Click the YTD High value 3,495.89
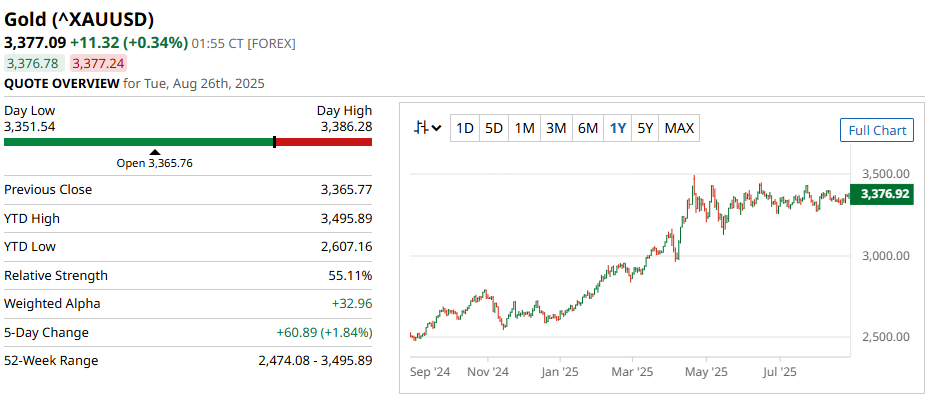This screenshot has width=927, height=396. pos(346,219)
